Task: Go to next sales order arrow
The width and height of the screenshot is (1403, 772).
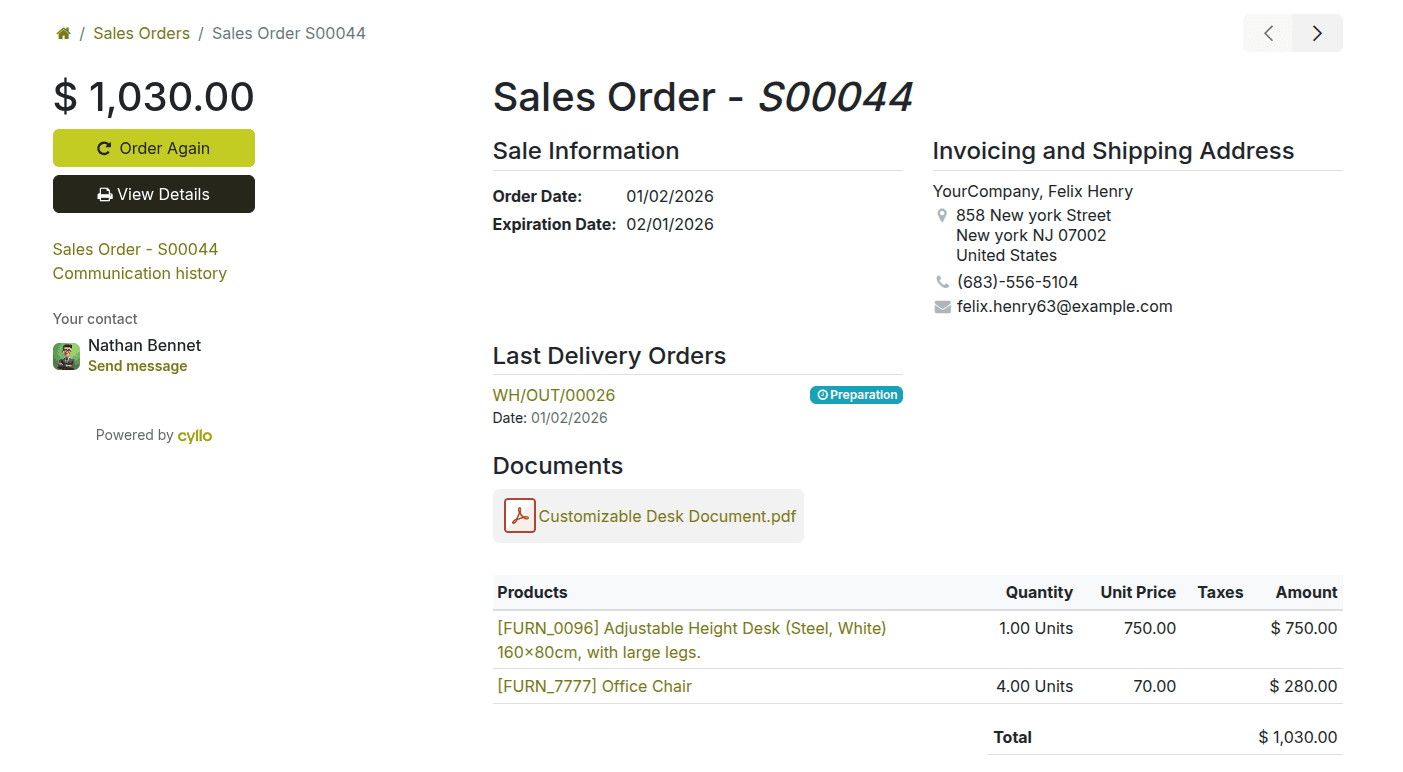Action: coord(1317,33)
